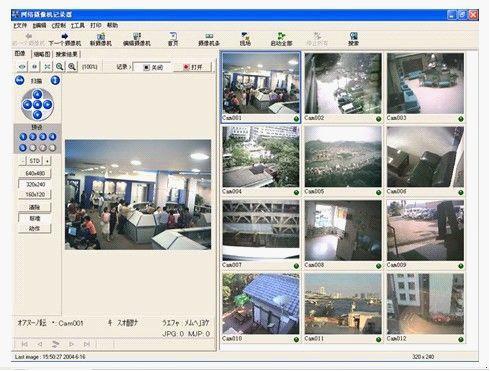Pan camera up with the top arrow
The height and width of the screenshot is (371, 490).
[37, 94]
